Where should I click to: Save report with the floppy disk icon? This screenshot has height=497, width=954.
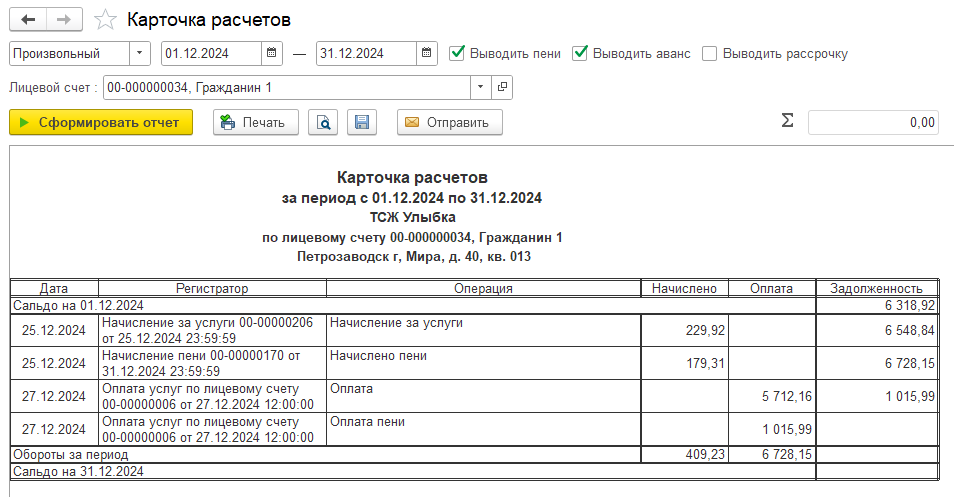coord(362,122)
